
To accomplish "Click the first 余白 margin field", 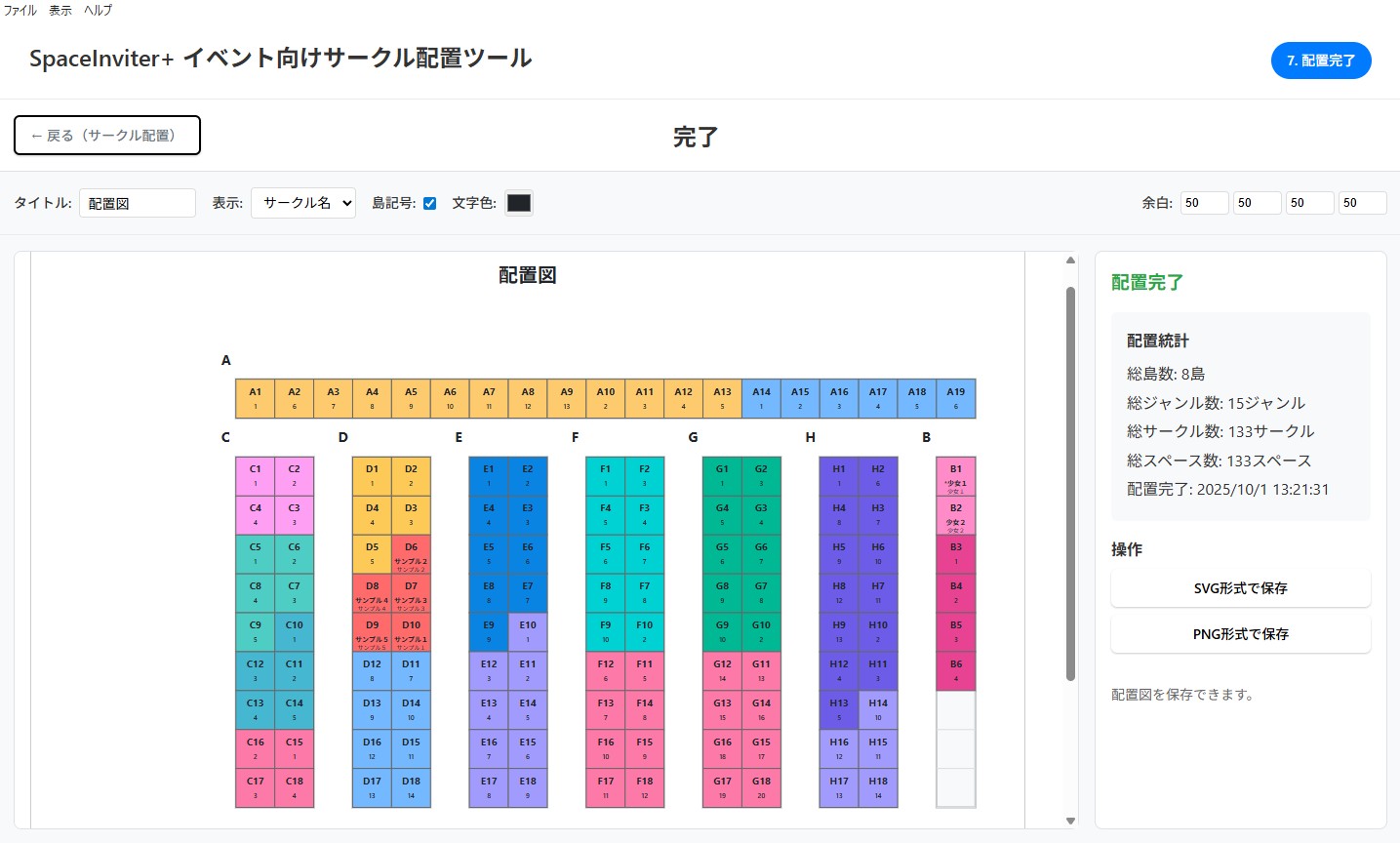I will click(x=1204, y=202).
